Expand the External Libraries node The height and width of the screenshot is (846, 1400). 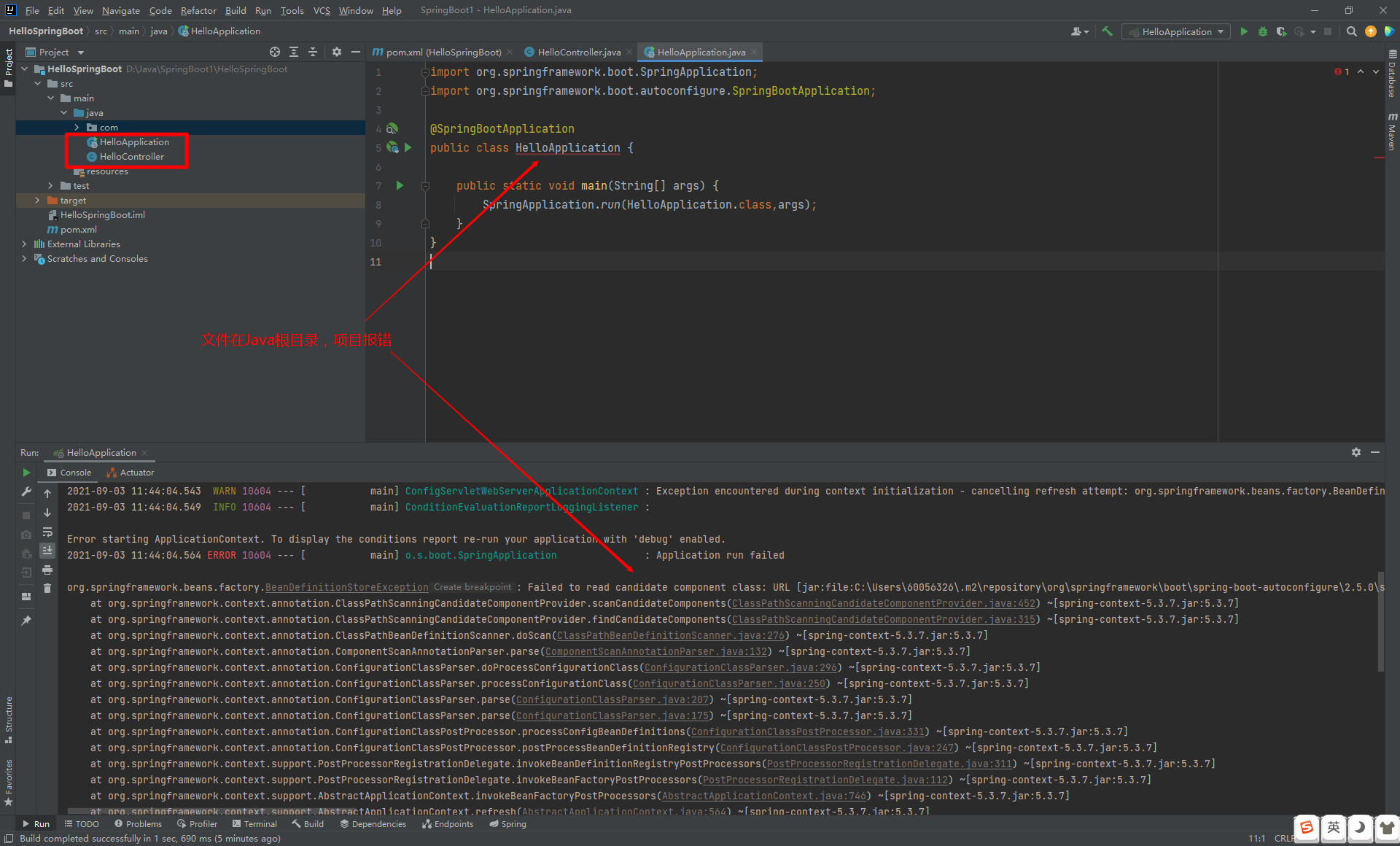tap(24, 244)
